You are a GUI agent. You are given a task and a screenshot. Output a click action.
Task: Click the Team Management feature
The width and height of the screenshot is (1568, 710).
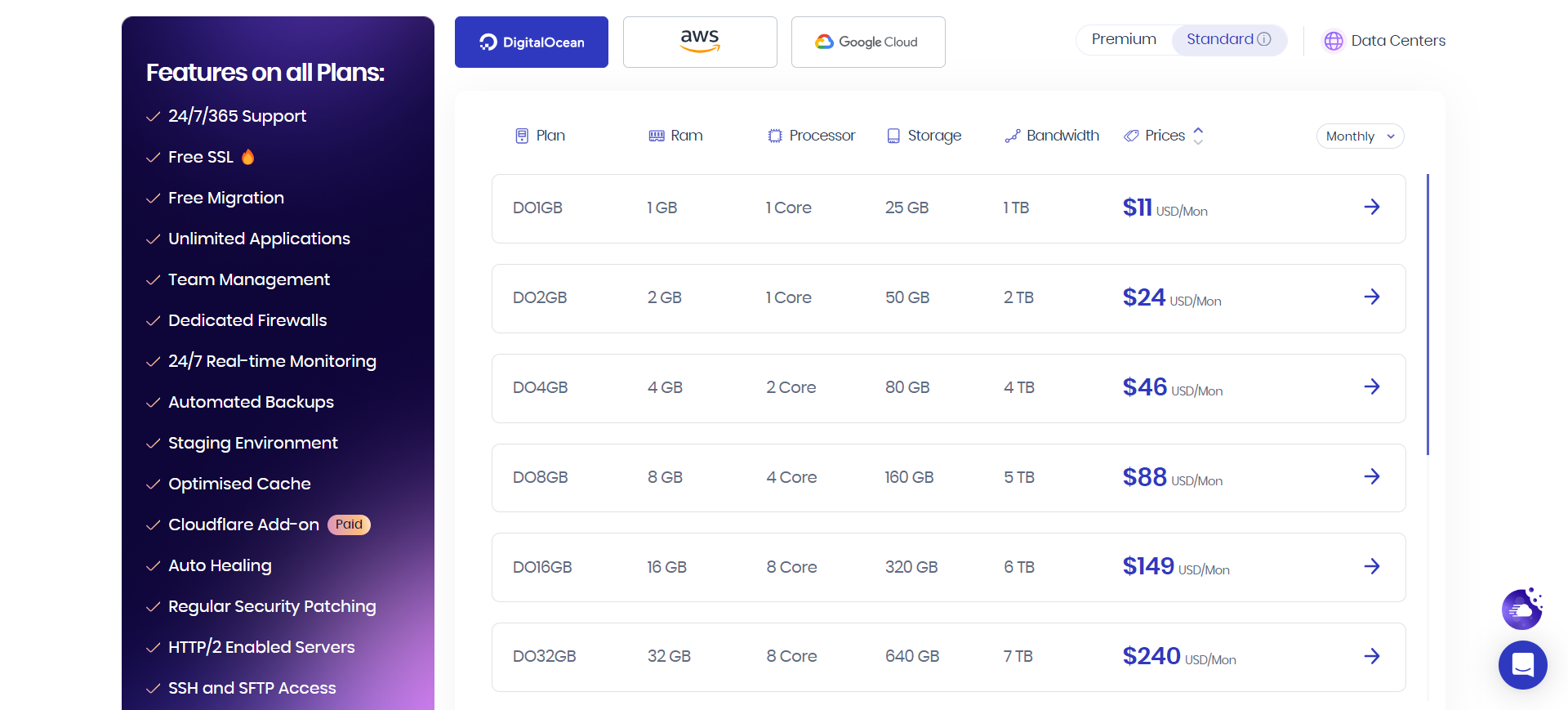[249, 279]
